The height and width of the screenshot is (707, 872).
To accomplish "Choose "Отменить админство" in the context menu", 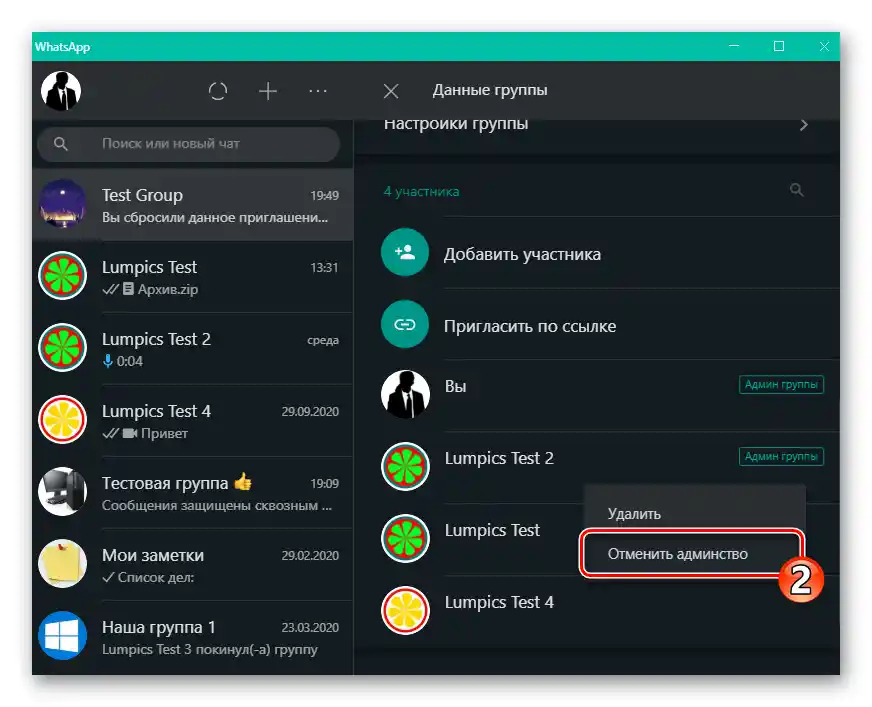I will [692, 553].
